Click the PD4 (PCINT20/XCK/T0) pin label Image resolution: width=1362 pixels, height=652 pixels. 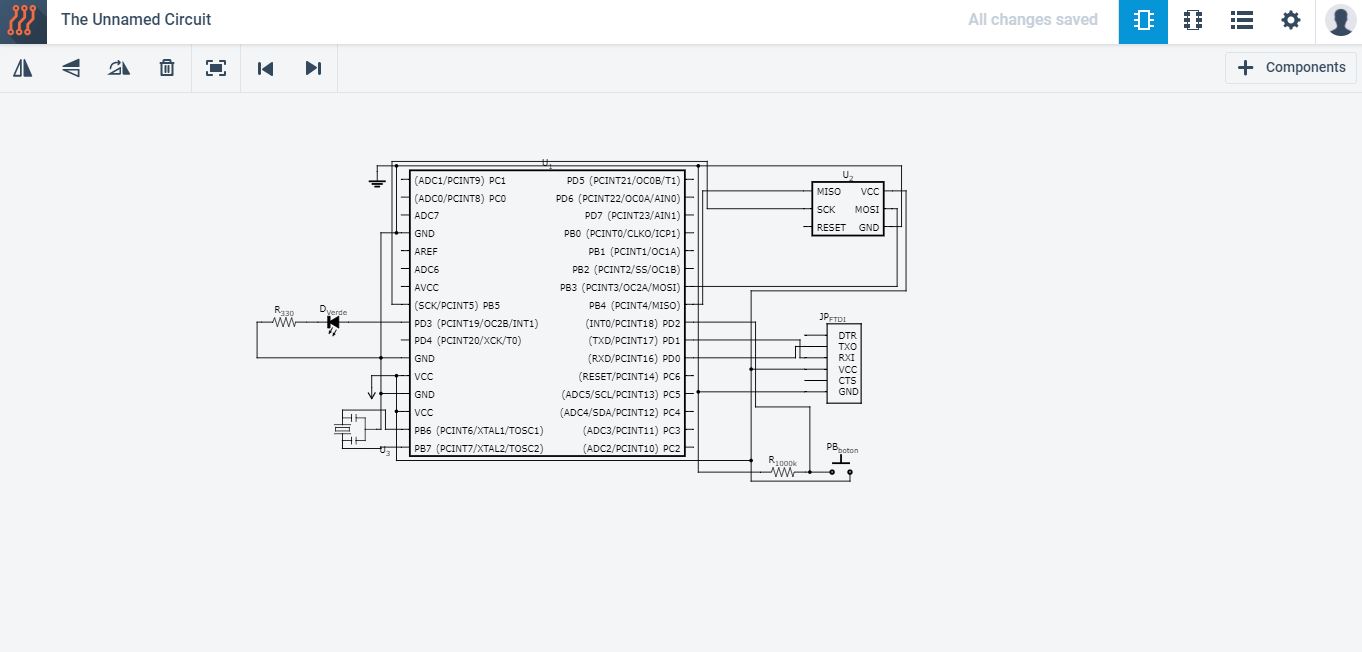(x=467, y=341)
